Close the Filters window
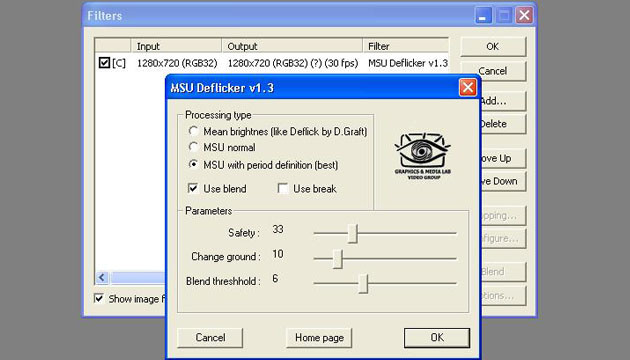The height and width of the screenshot is (360, 630). (x=524, y=16)
